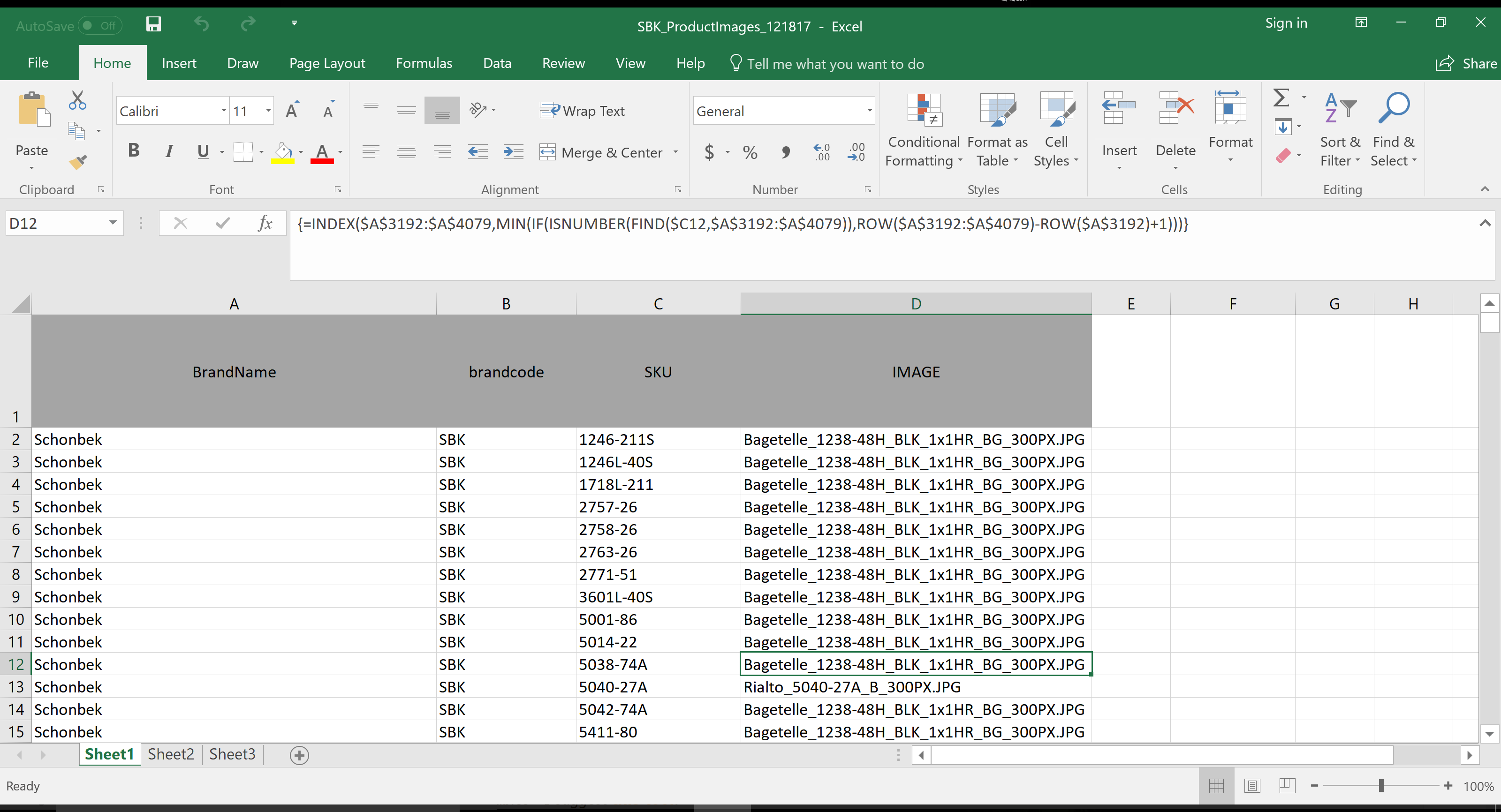1501x812 pixels.
Task: Open the font size dropdown
Action: (x=268, y=111)
